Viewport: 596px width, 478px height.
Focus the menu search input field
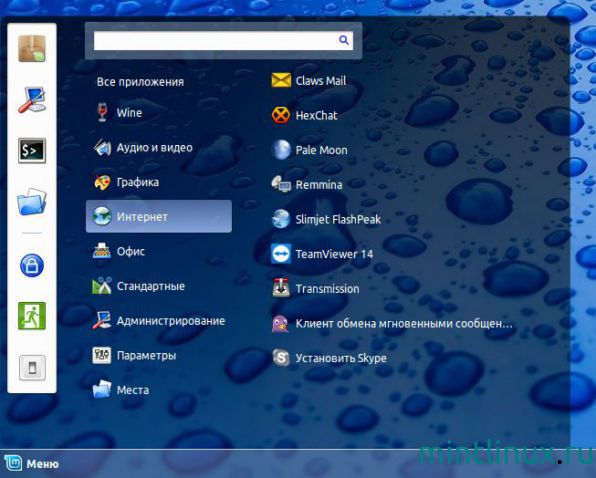[224, 40]
